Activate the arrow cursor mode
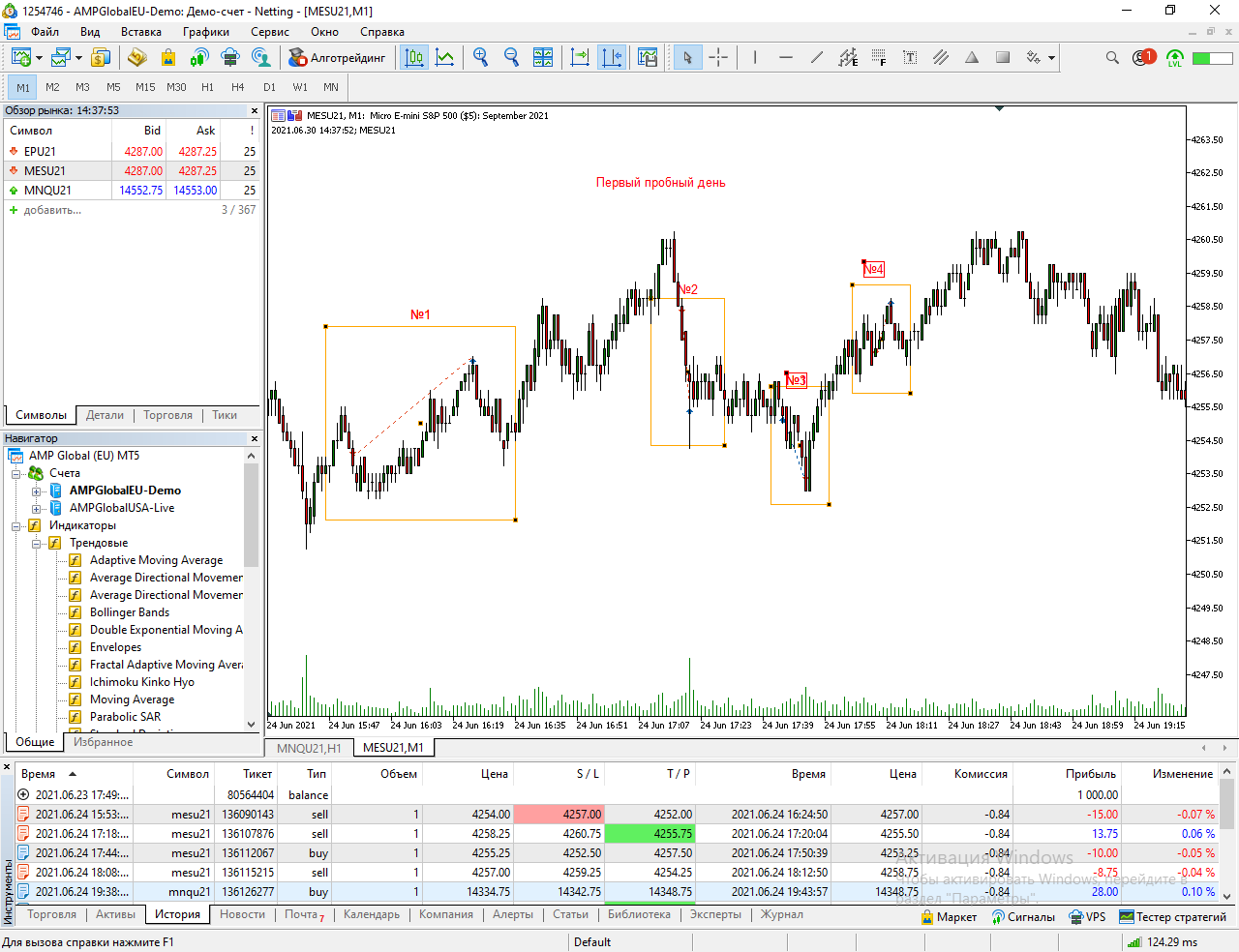 687,58
